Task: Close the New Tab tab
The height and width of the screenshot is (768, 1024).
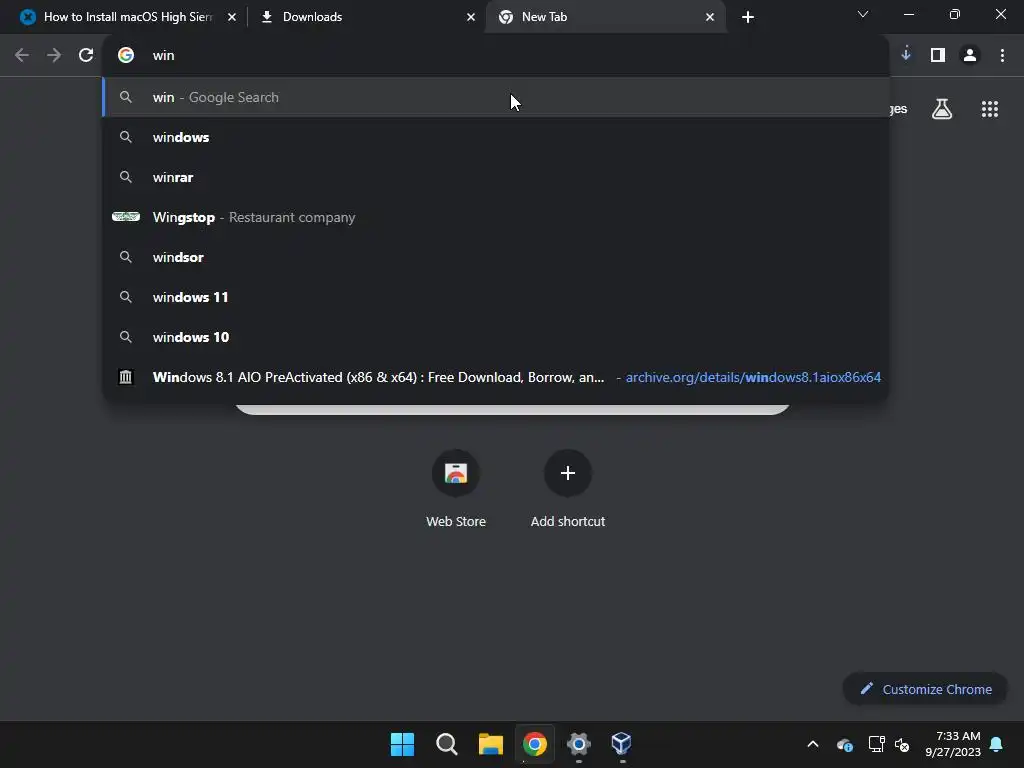Action: pyautogui.click(x=710, y=17)
